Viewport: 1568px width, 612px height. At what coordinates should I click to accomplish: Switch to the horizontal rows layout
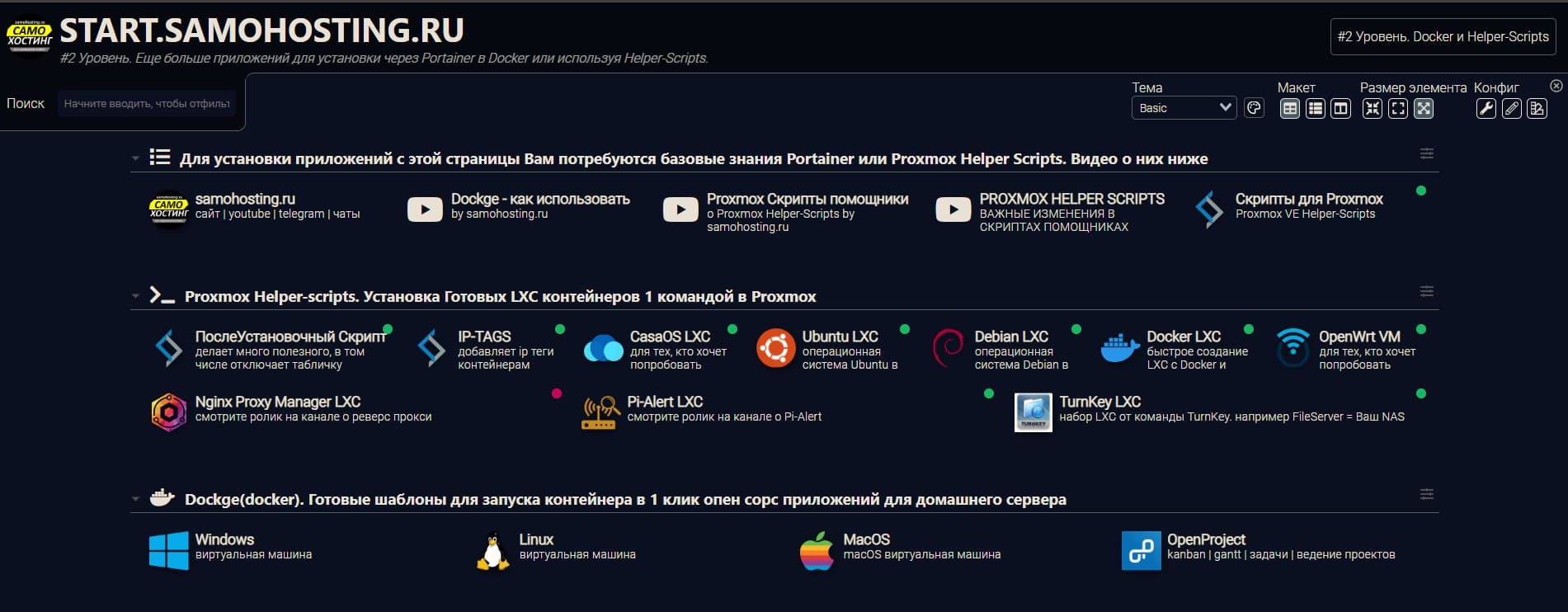click(1316, 108)
